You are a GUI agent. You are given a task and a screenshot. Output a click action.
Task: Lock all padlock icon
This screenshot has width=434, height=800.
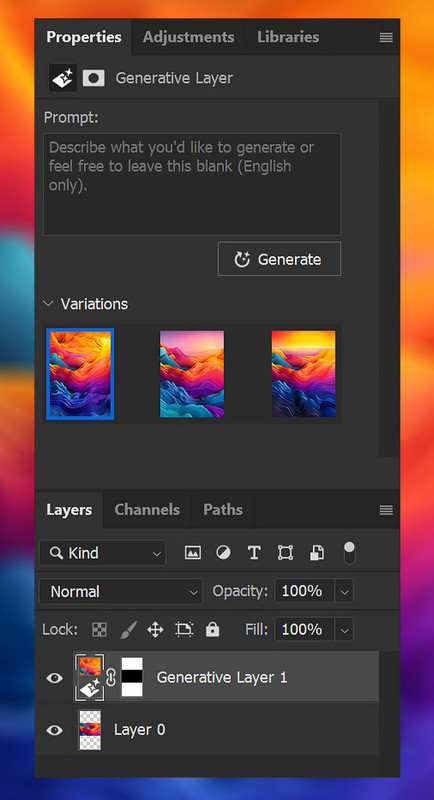click(212, 630)
